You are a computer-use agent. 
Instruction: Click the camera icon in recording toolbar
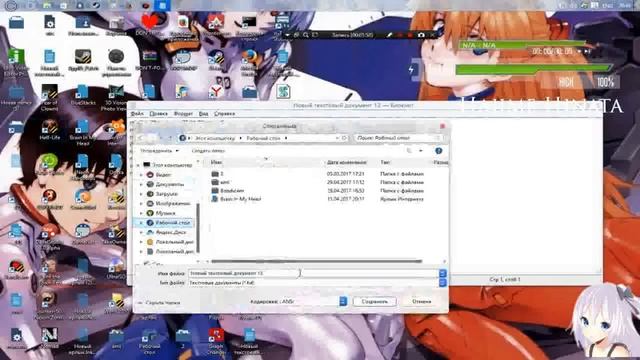[421, 36]
